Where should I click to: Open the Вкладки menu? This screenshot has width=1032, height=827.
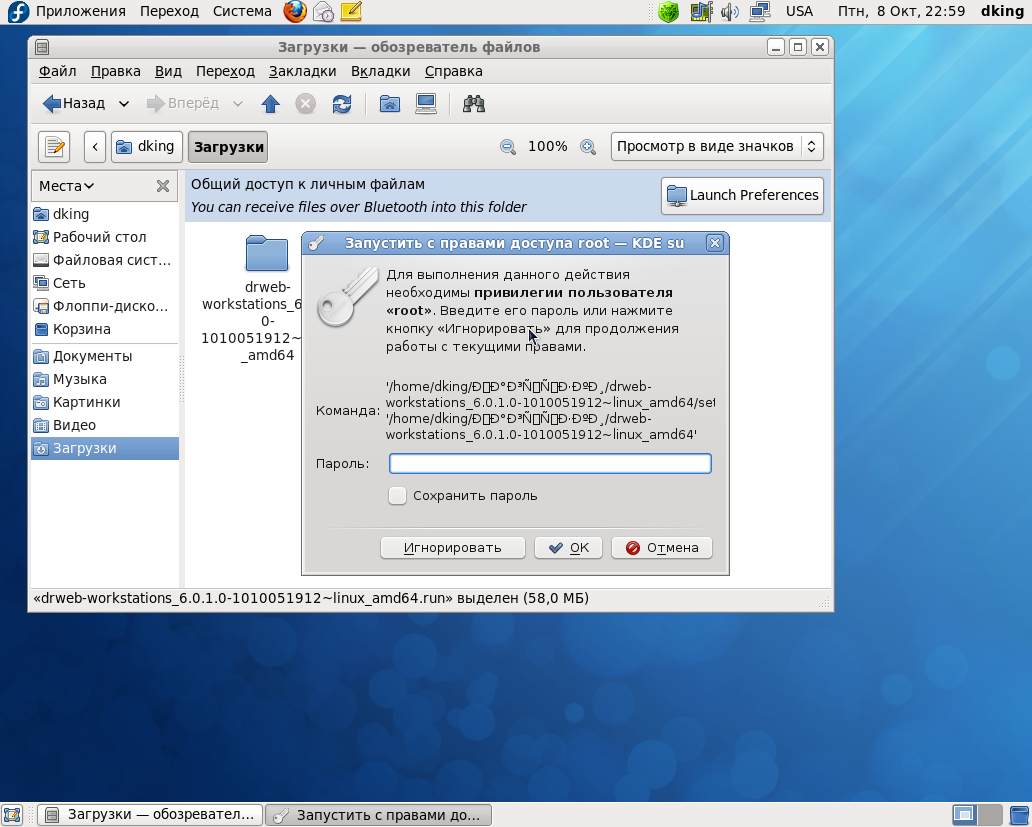pos(380,71)
